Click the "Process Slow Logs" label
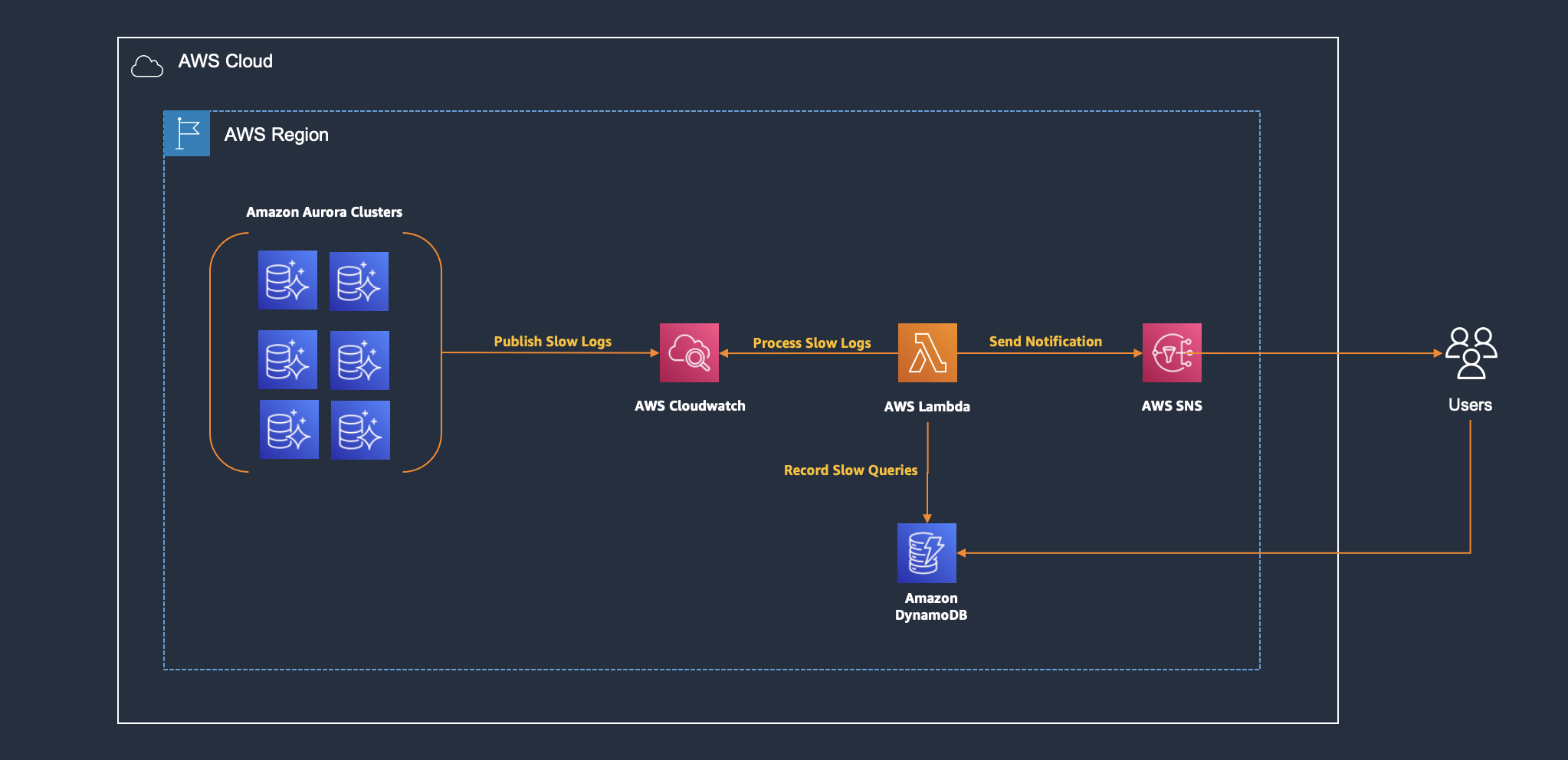The height and width of the screenshot is (760, 1568). (x=812, y=343)
